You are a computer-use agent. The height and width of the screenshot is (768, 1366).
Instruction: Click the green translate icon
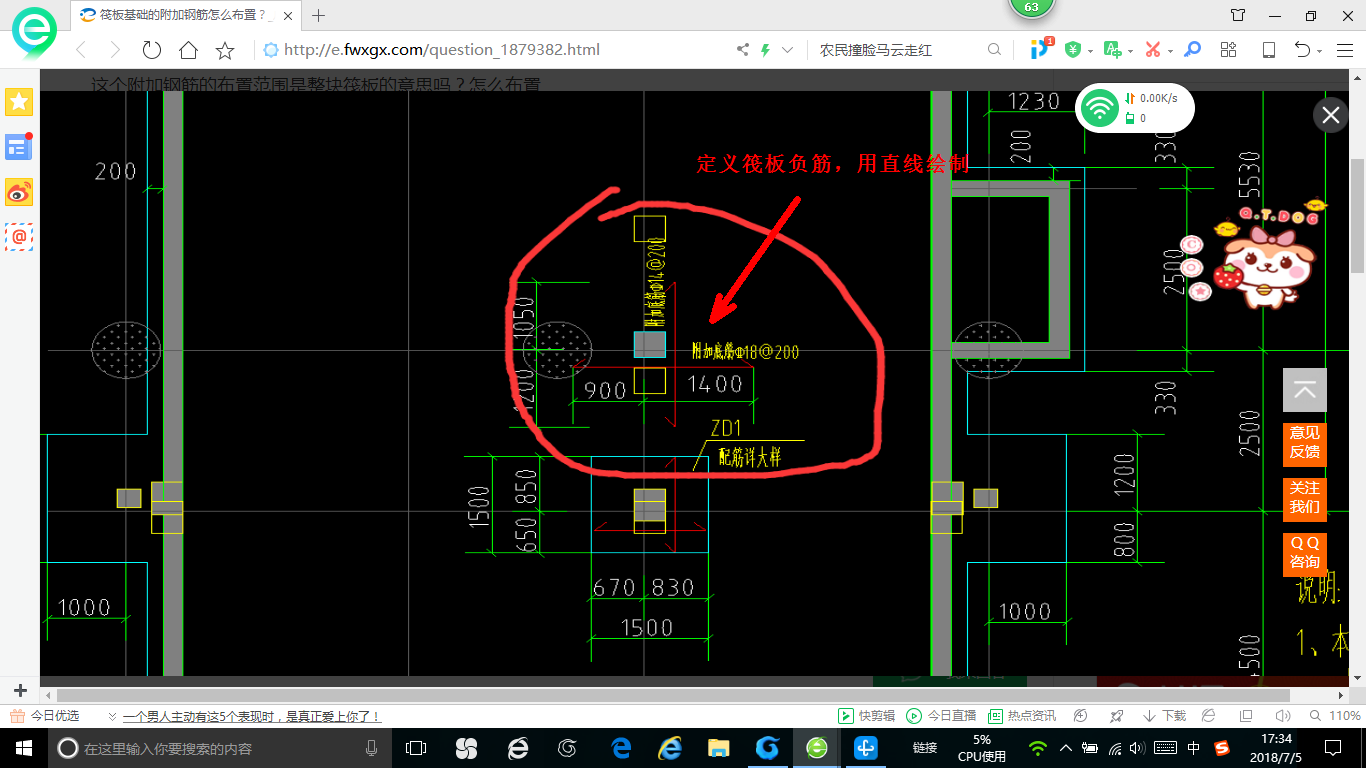pos(1112,50)
